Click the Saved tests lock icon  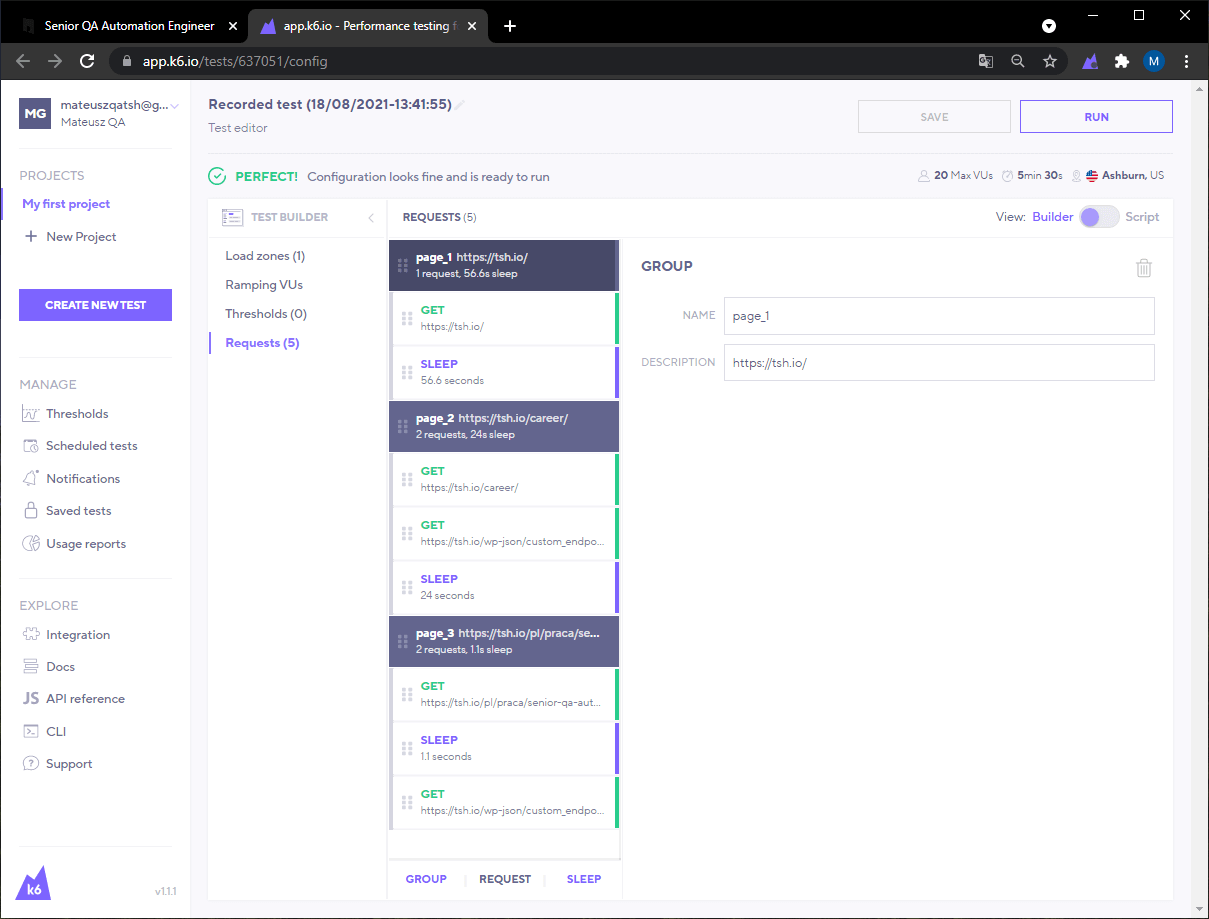30,511
